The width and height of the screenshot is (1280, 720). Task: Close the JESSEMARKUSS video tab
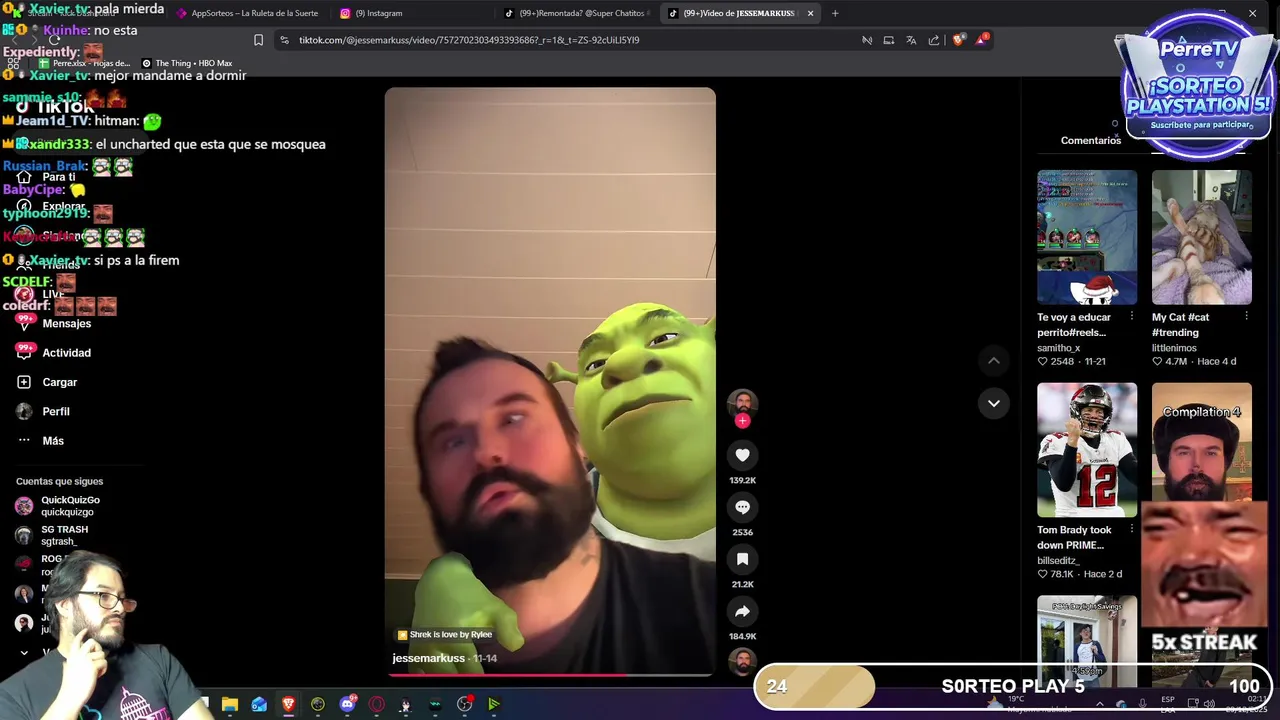coord(810,13)
